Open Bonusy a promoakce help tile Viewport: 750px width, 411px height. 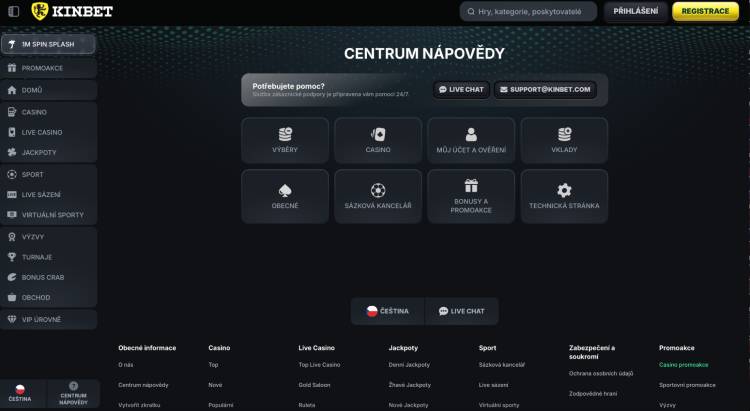pos(471,196)
